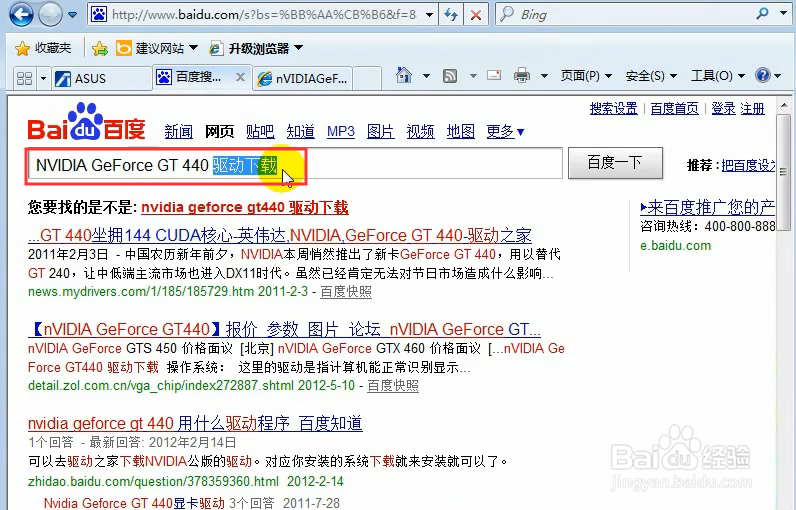Open 搜索设置 search settings link
The height and width of the screenshot is (510, 796).
point(613,109)
